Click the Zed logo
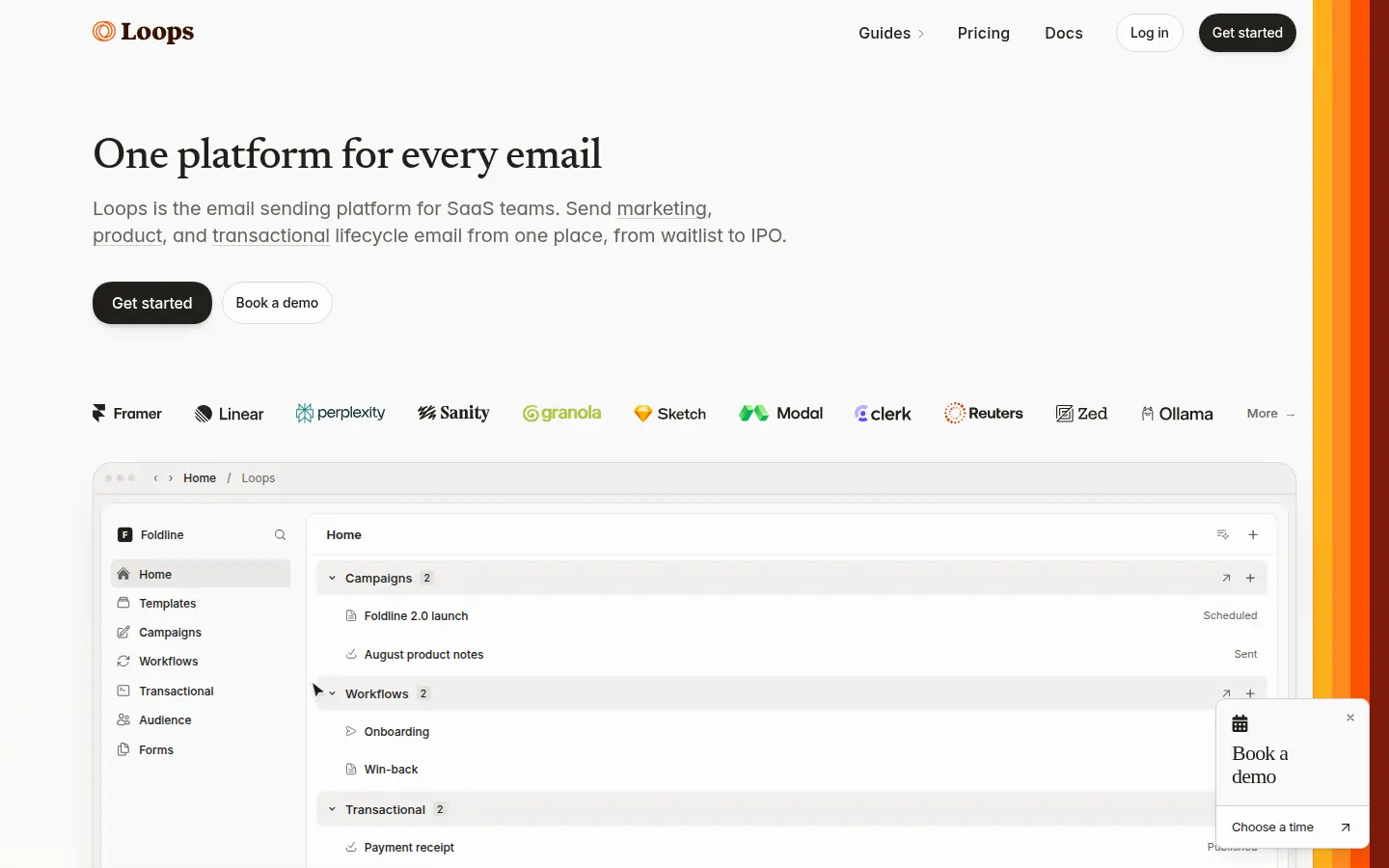This screenshot has width=1389, height=868. pyautogui.click(x=1081, y=414)
